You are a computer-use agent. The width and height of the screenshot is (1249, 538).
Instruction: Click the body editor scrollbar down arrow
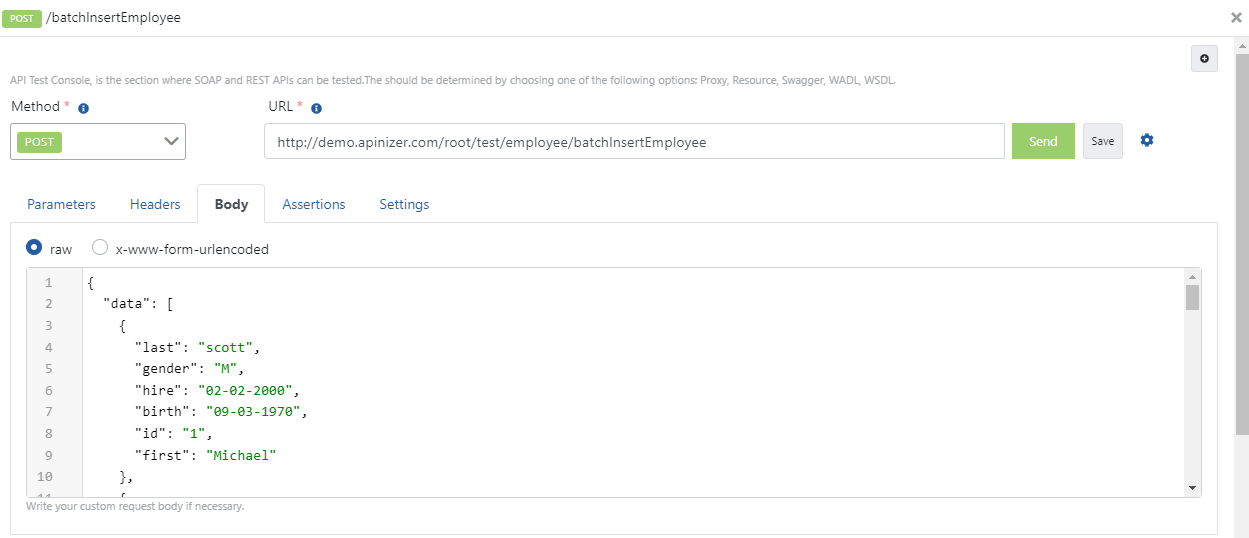point(1192,487)
